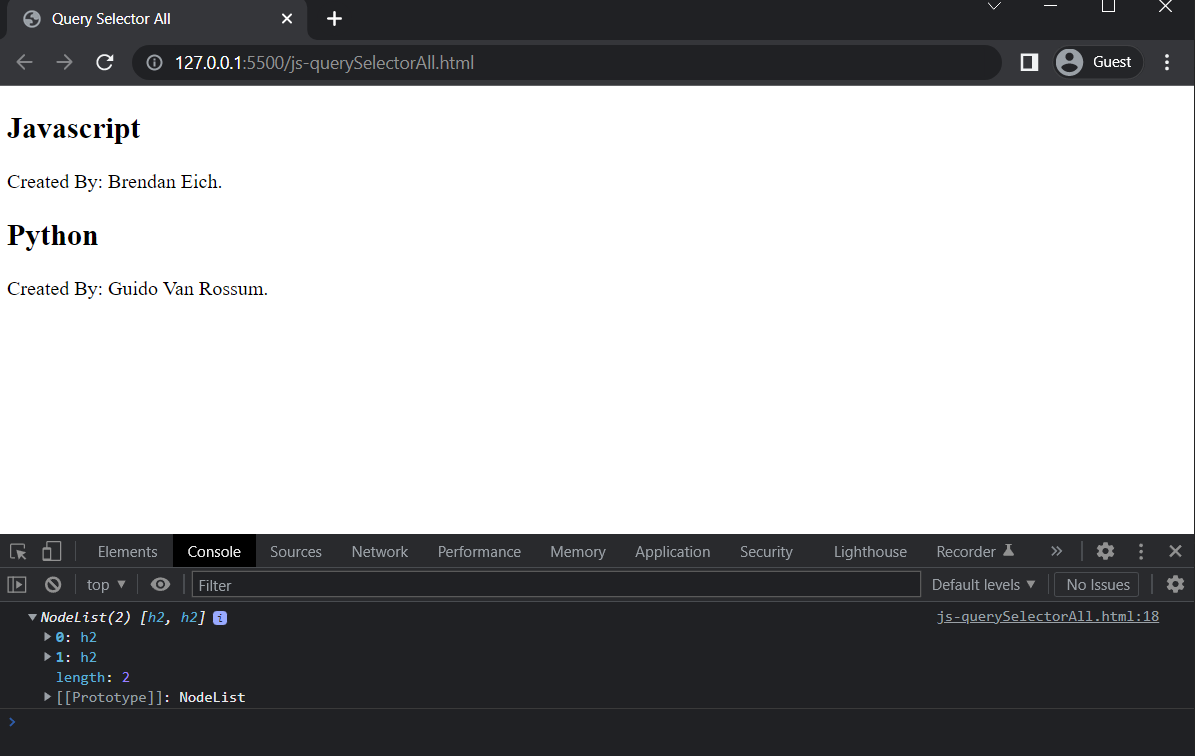The height and width of the screenshot is (756, 1195).
Task: Close the Query Selector All tab
Action: pos(287,19)
